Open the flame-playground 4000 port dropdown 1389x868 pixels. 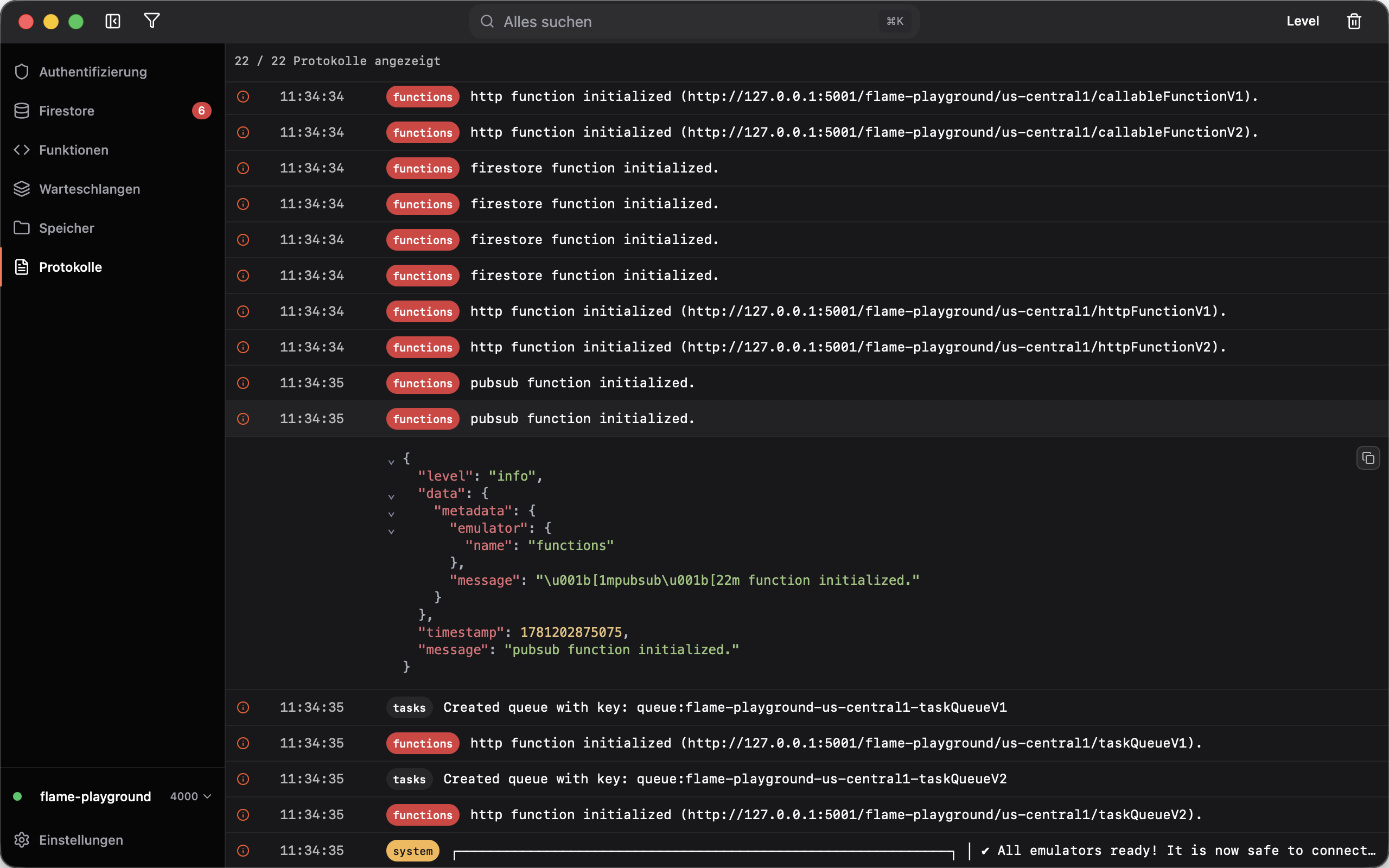click(x=191, y=796)
